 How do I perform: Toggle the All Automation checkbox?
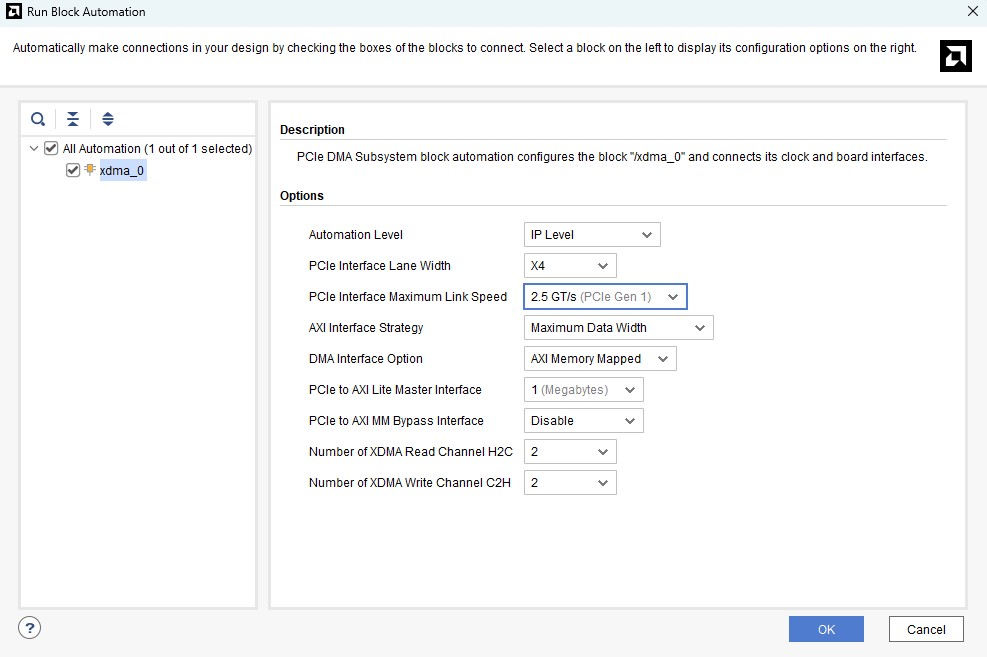[51, 149]
